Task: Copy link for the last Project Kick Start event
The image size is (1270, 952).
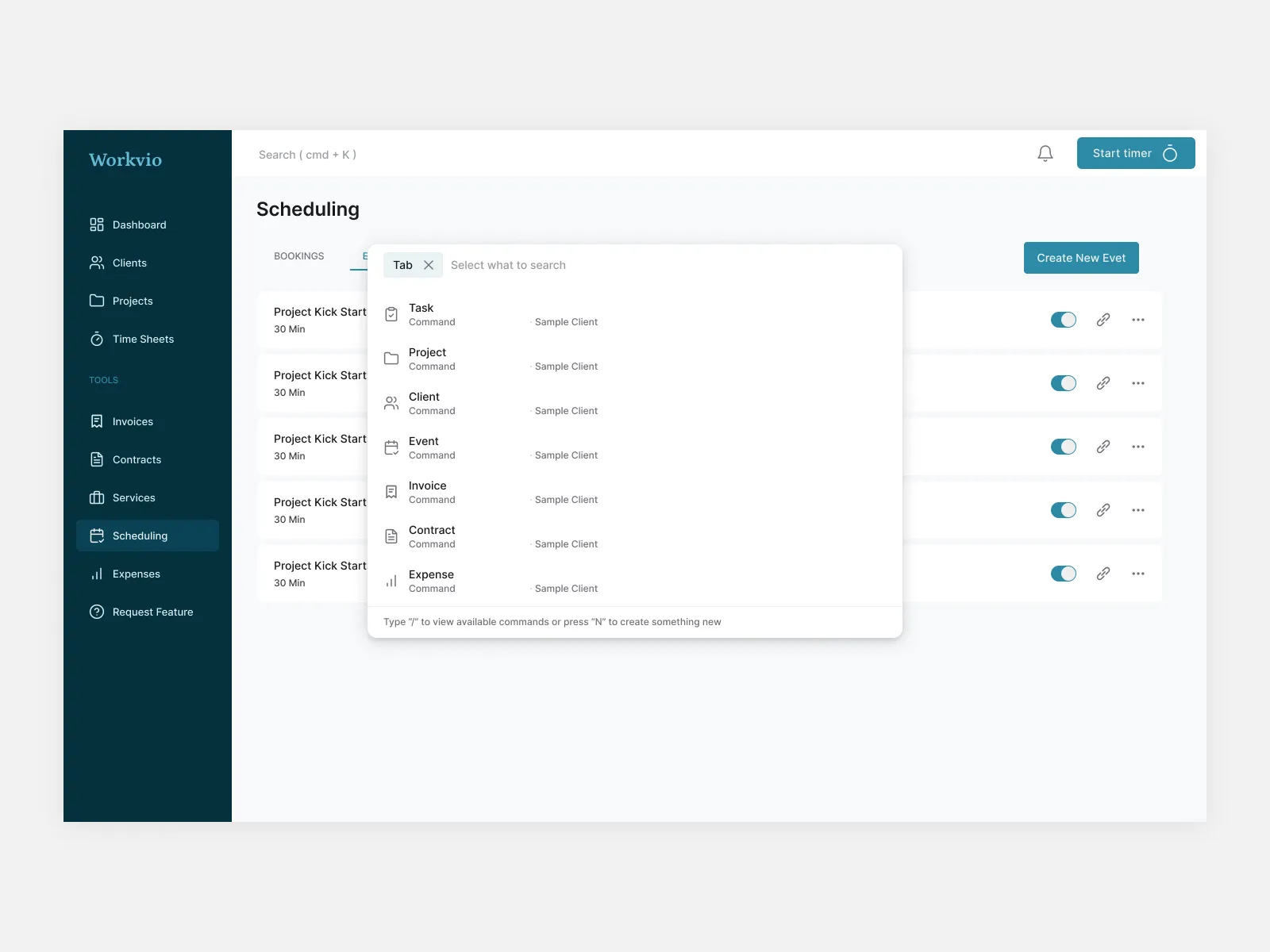Action: point(1103,574)
